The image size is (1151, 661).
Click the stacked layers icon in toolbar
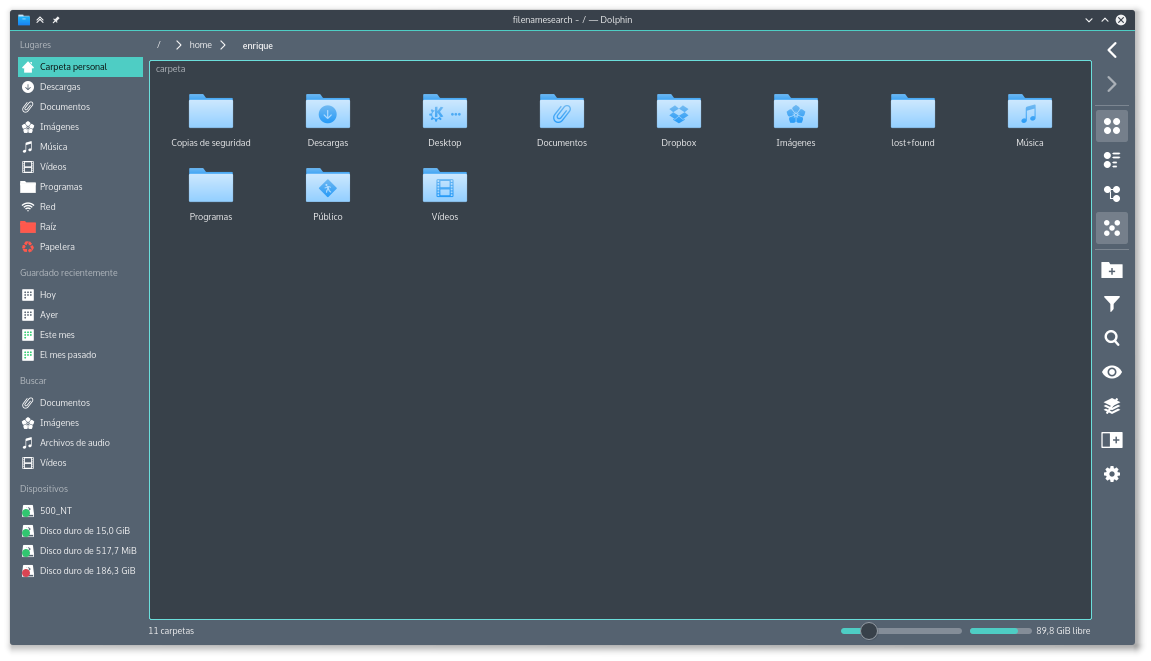(1111, 406)
